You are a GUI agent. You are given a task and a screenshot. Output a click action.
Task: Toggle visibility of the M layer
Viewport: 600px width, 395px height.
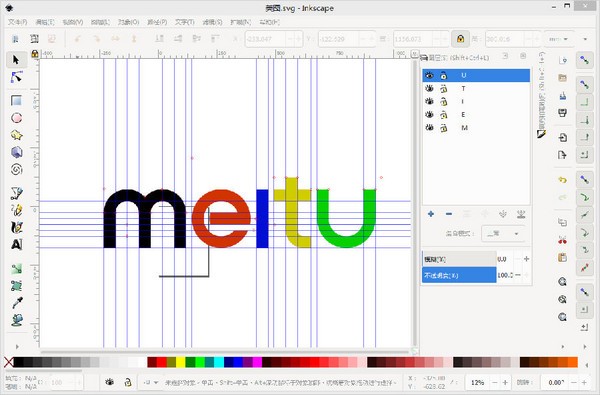pos(429,127)
